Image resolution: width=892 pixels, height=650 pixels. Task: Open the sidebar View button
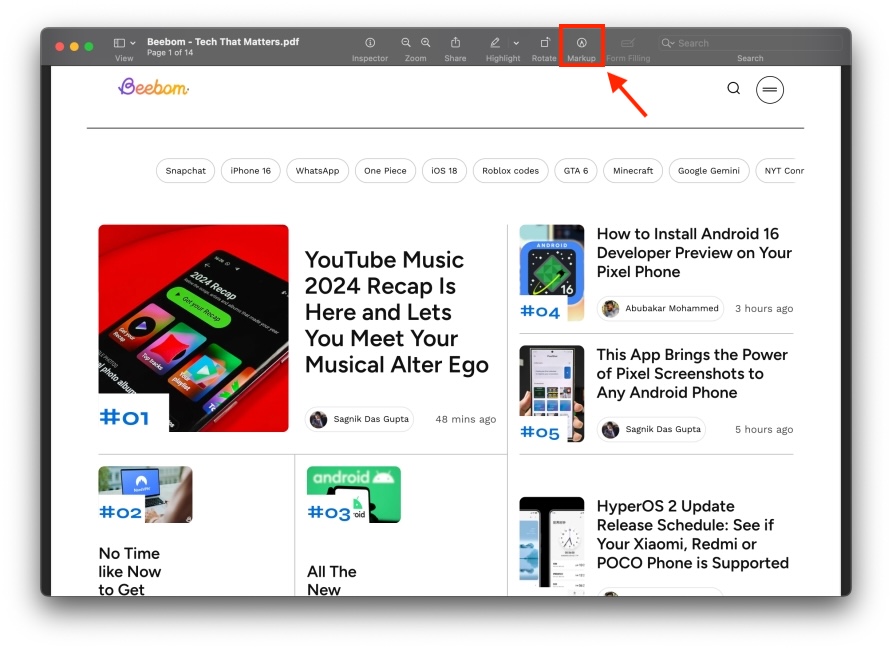pos(119,43)
